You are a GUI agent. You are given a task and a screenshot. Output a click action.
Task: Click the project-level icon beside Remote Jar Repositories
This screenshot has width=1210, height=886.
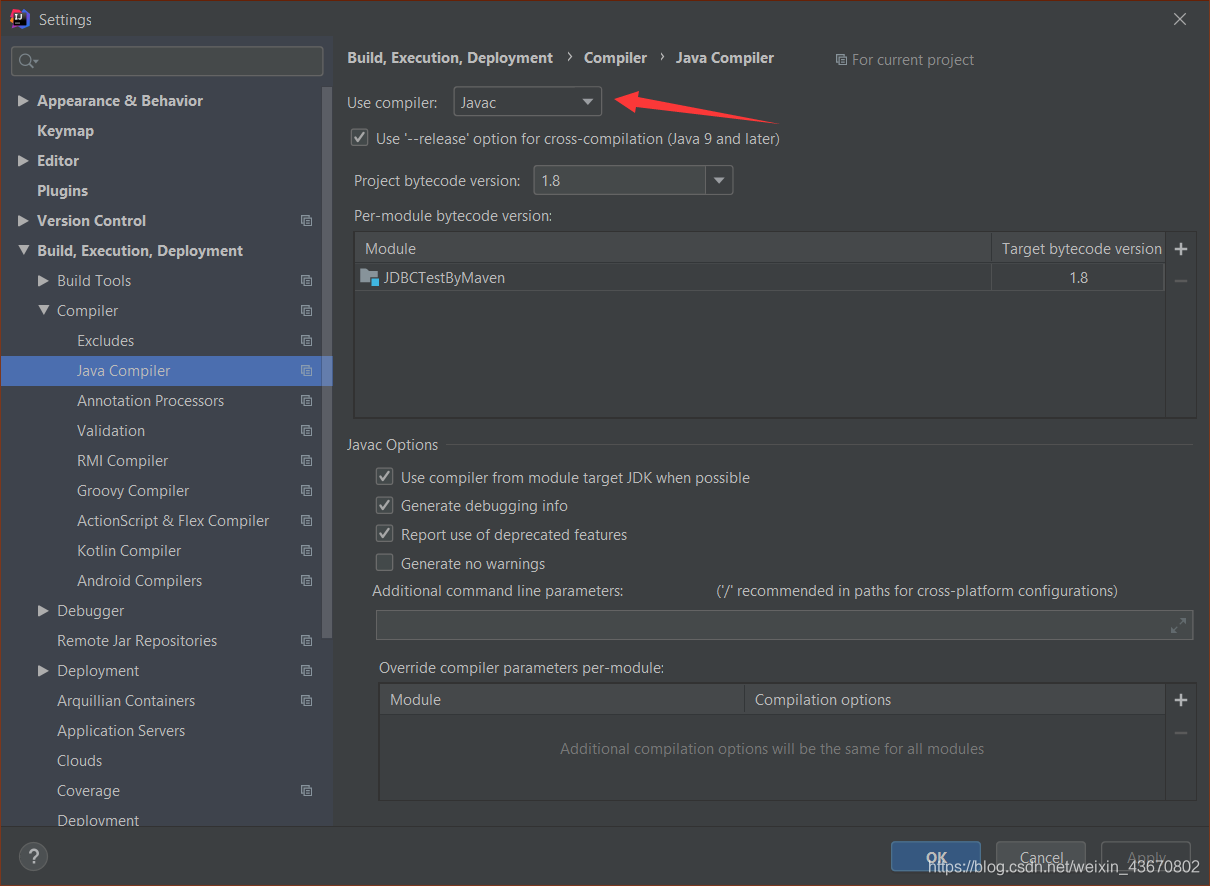click(306, 641)
